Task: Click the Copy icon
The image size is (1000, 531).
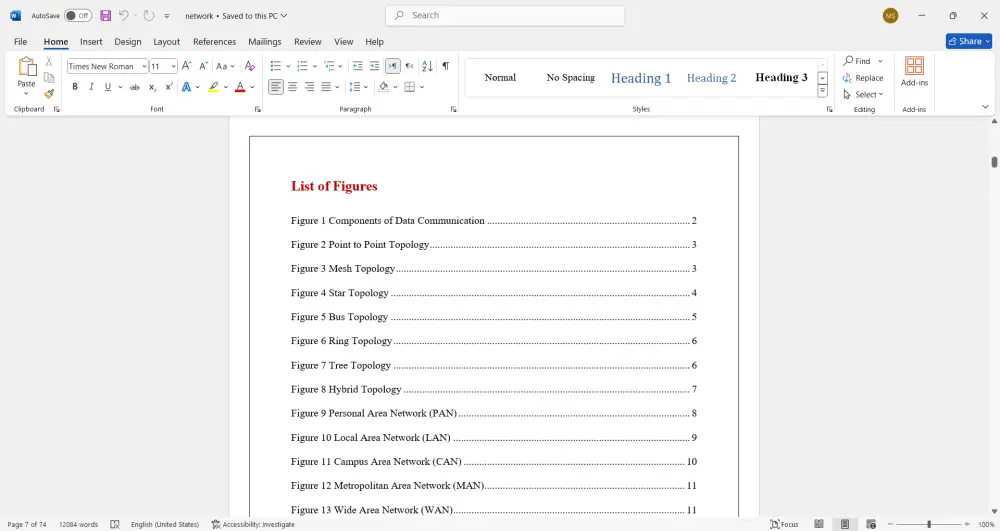Action: click(x=49, y=78)
